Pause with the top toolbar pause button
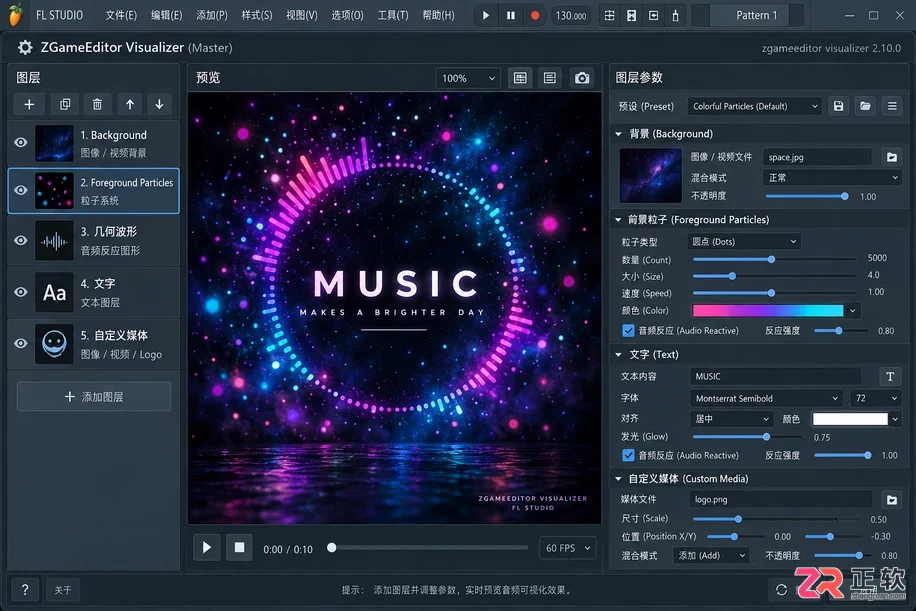The width and height of the screenshot is (916, 611). pyautogui.click(x=511, y=16)
